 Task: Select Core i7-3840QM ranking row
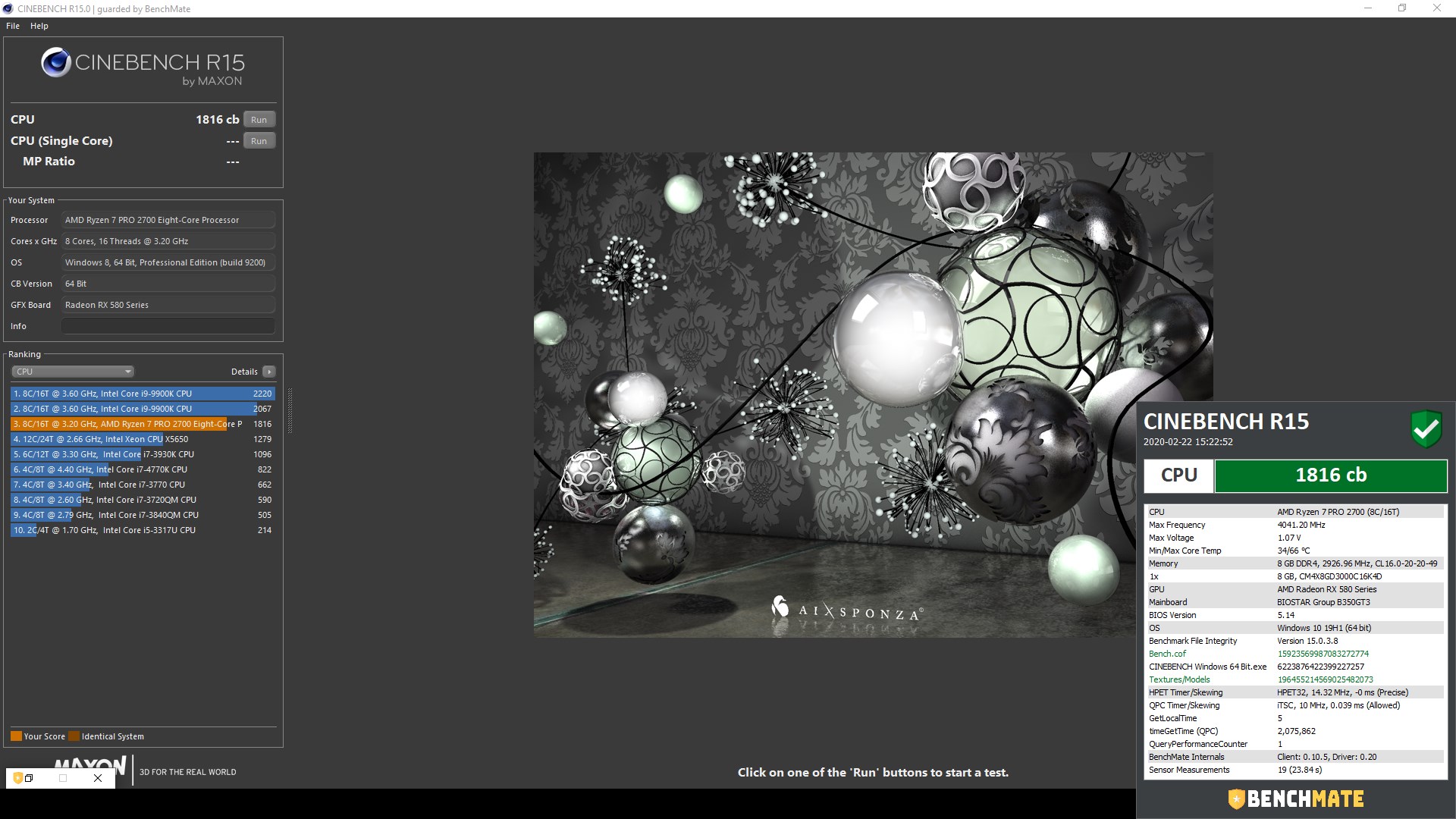[x=143, y=515]
